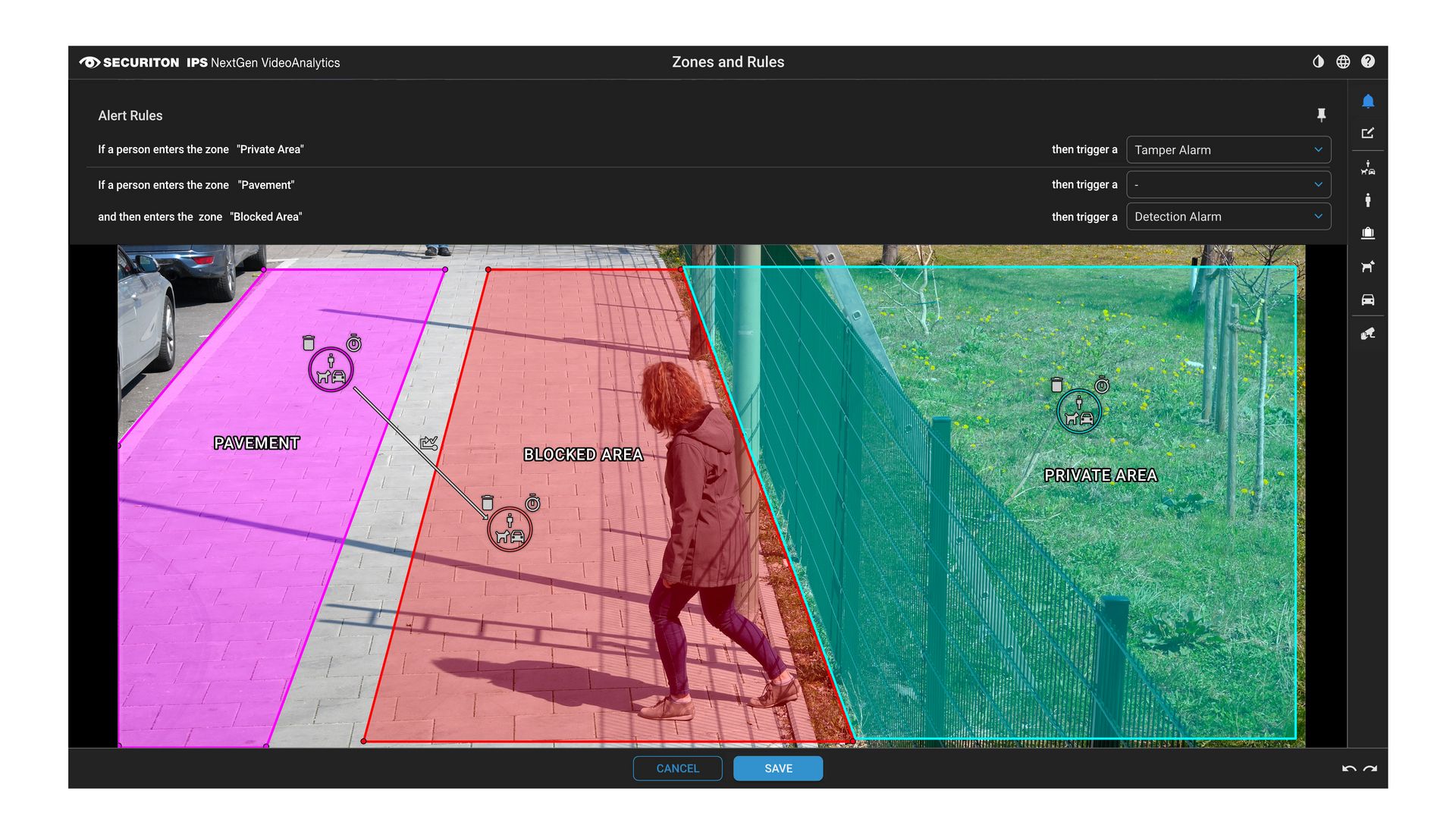
Task: Select the PAVEMENT zone label
Action: [x=256, y=443]
